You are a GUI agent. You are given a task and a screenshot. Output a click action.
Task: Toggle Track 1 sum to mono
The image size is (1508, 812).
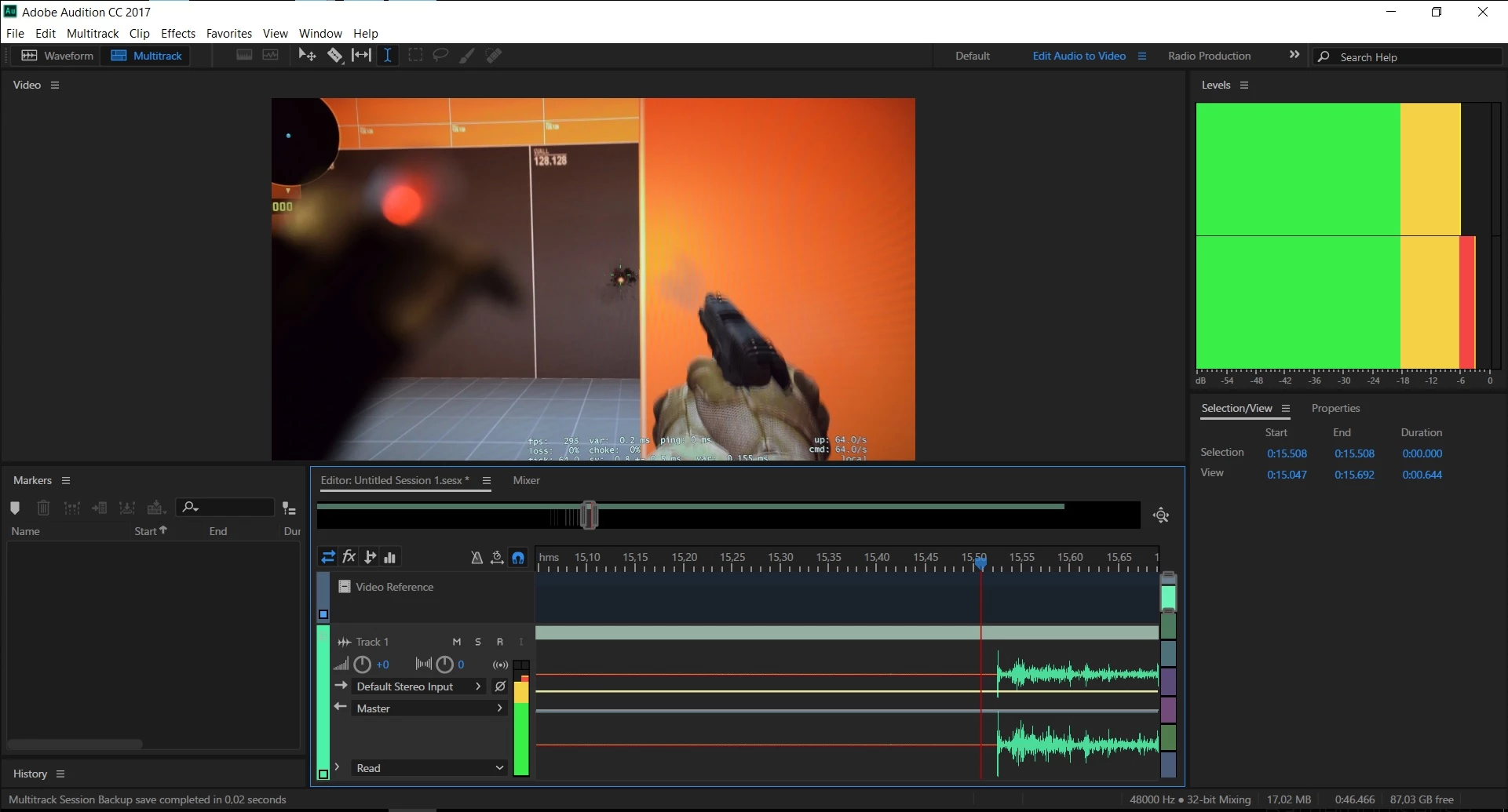click(x=500, y=665)
